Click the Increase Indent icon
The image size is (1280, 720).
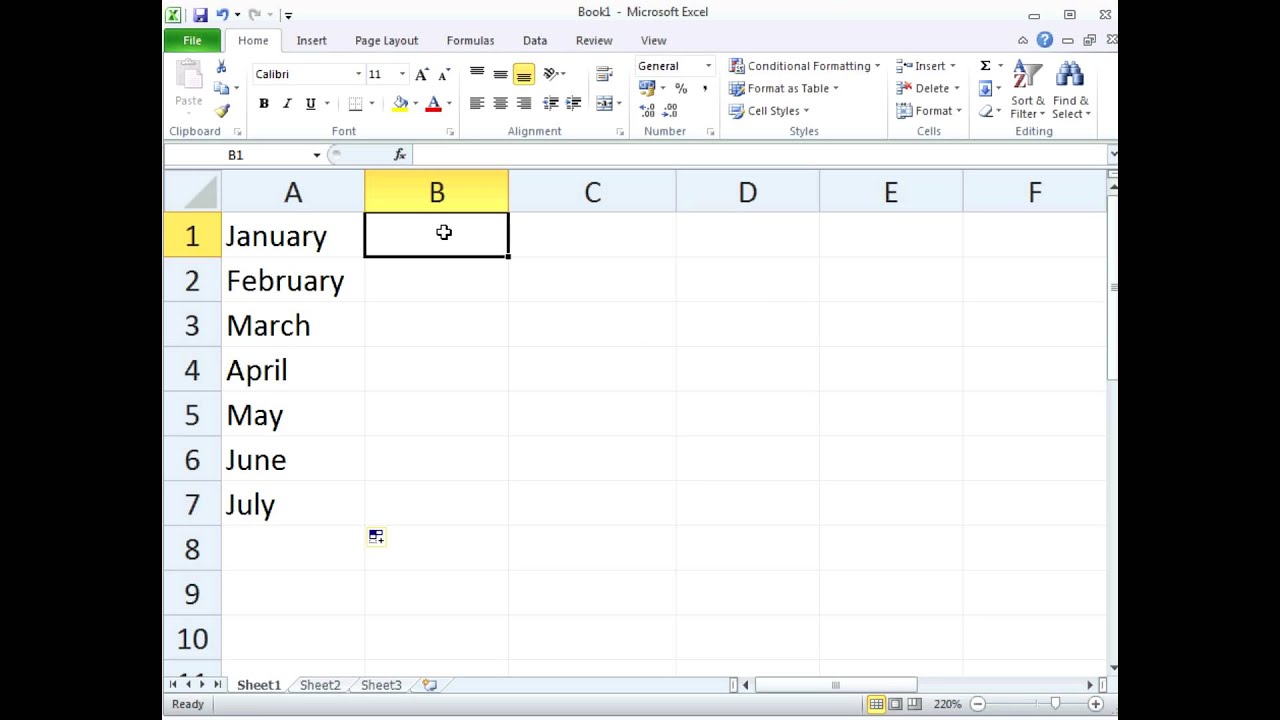573,103
